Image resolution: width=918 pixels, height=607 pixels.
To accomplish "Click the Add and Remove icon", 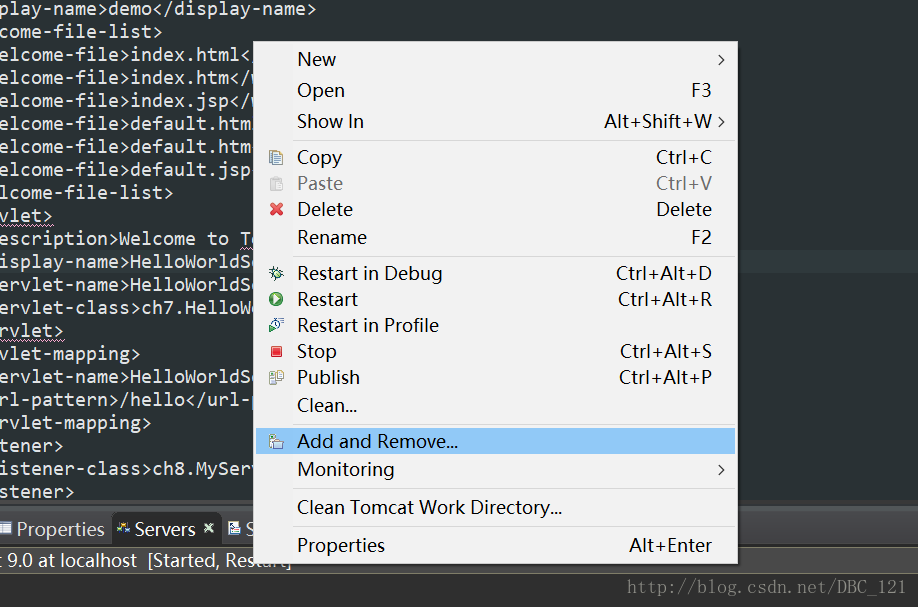I will pyautogui.click(x=277, y=442).
